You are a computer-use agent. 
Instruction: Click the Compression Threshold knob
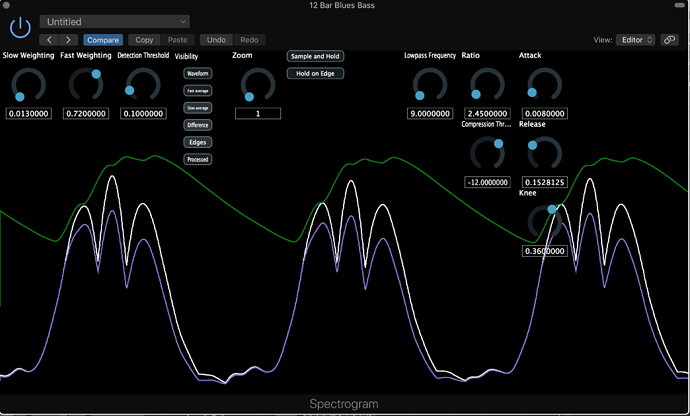[487, 153]
